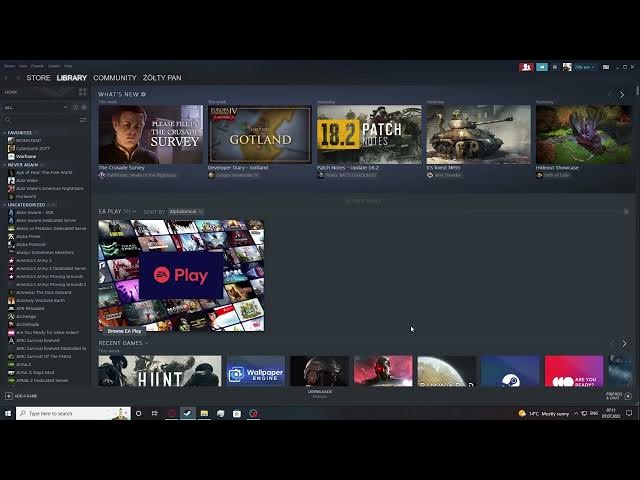Open the Steam menu
This screenshot has height=480, width=640.
(x=9, y=66)
